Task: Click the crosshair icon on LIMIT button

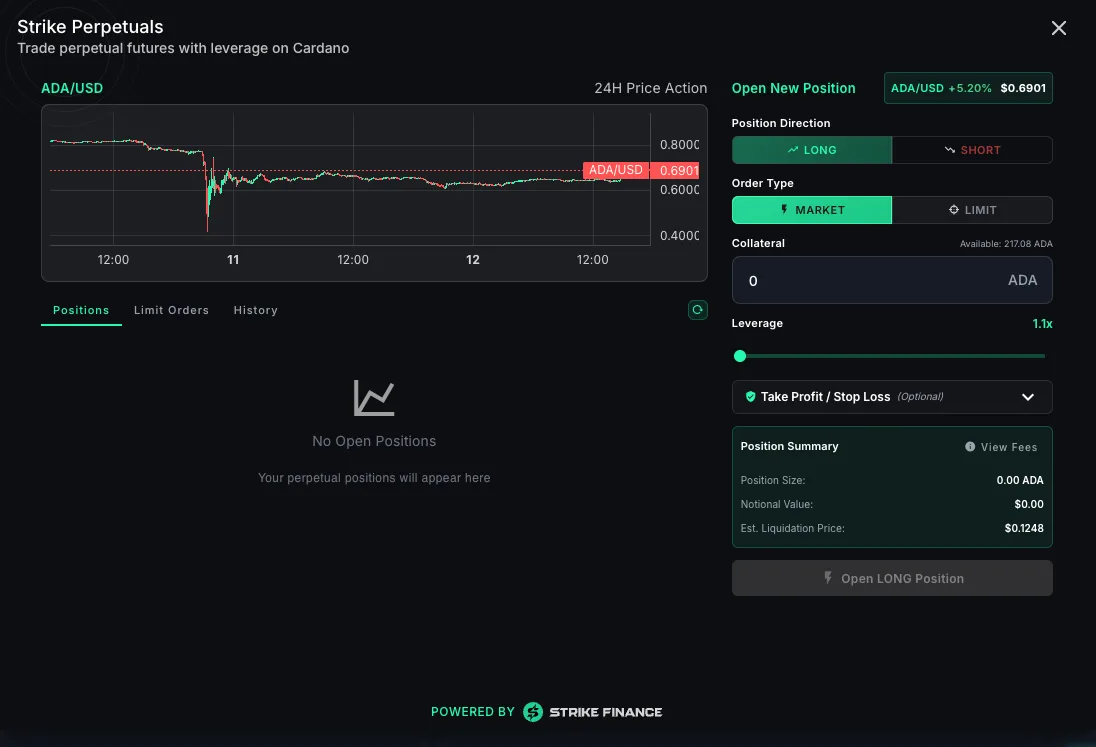Action: point(953,210)
